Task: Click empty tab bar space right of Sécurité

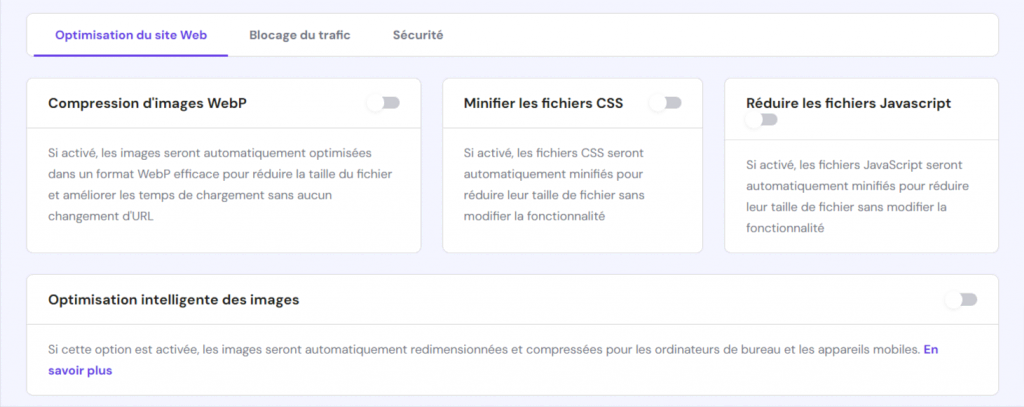Action: coord(720,35)
